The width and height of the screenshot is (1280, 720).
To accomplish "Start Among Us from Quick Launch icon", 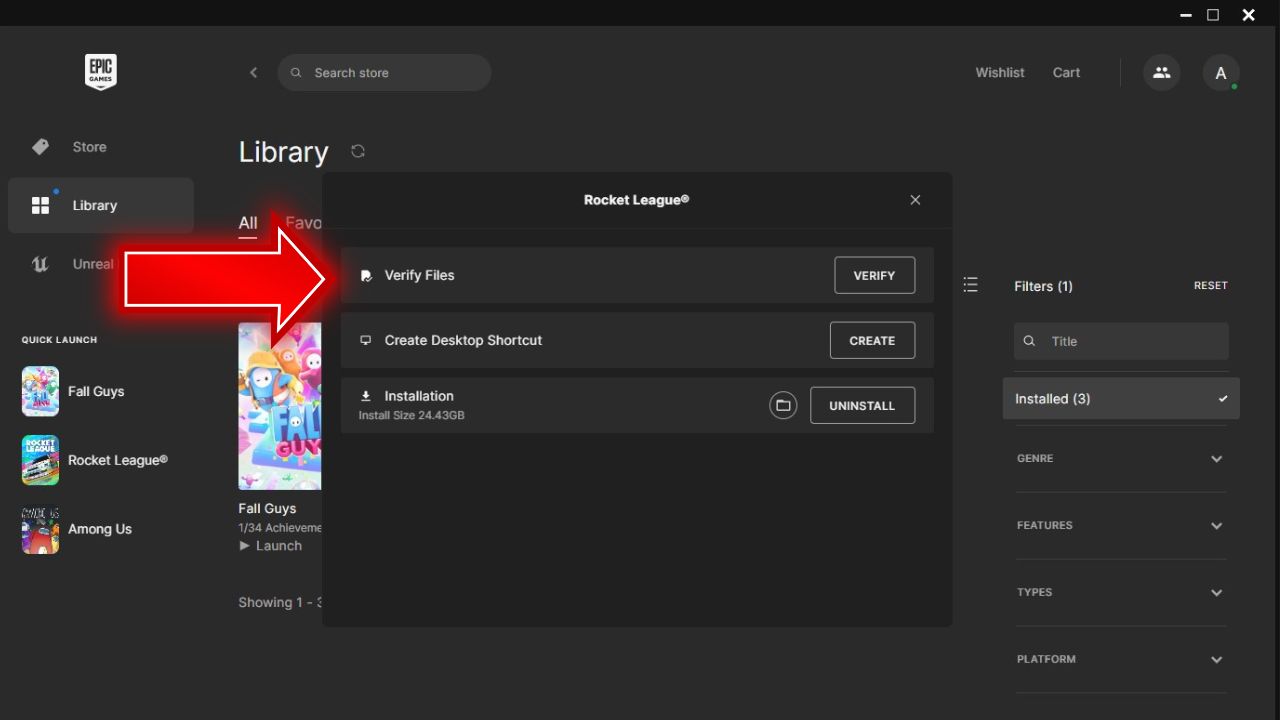I will (x=39, y=530).
